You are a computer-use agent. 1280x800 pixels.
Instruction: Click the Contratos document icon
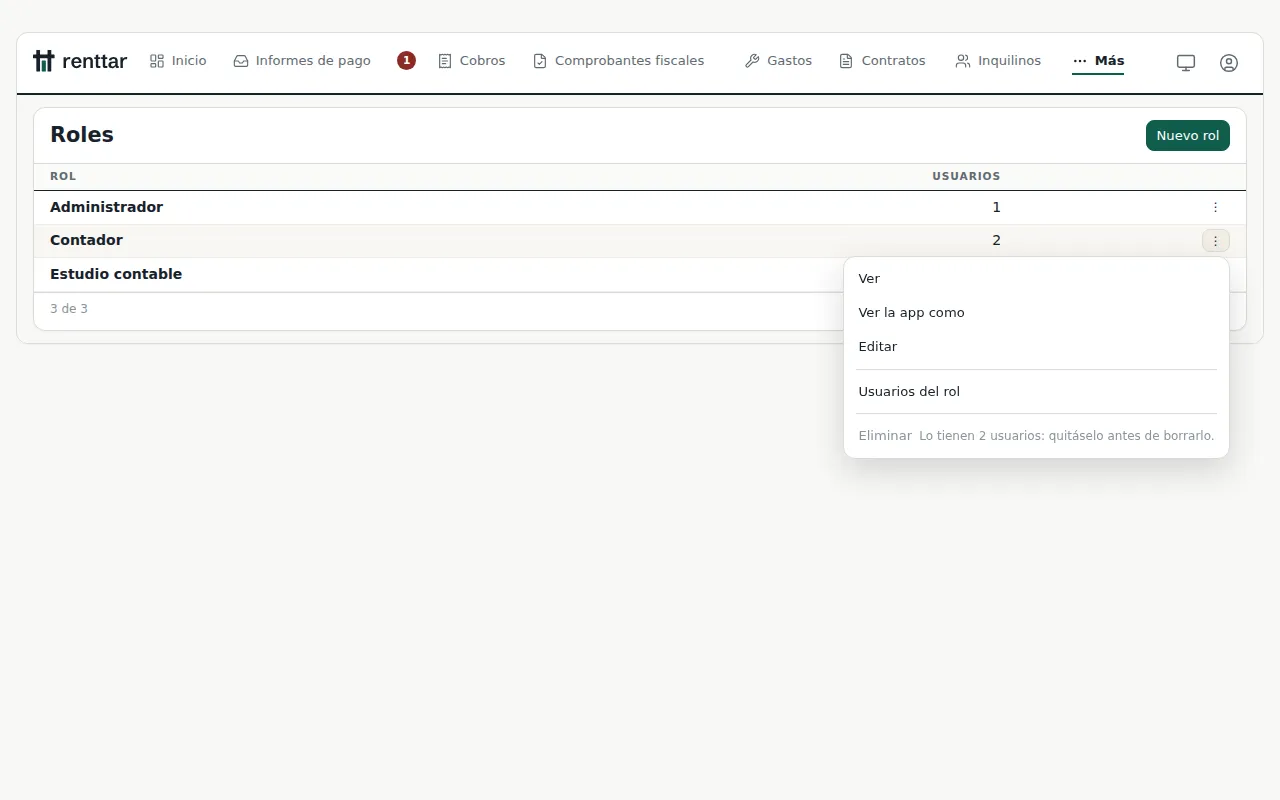click(x=846, y=61)
